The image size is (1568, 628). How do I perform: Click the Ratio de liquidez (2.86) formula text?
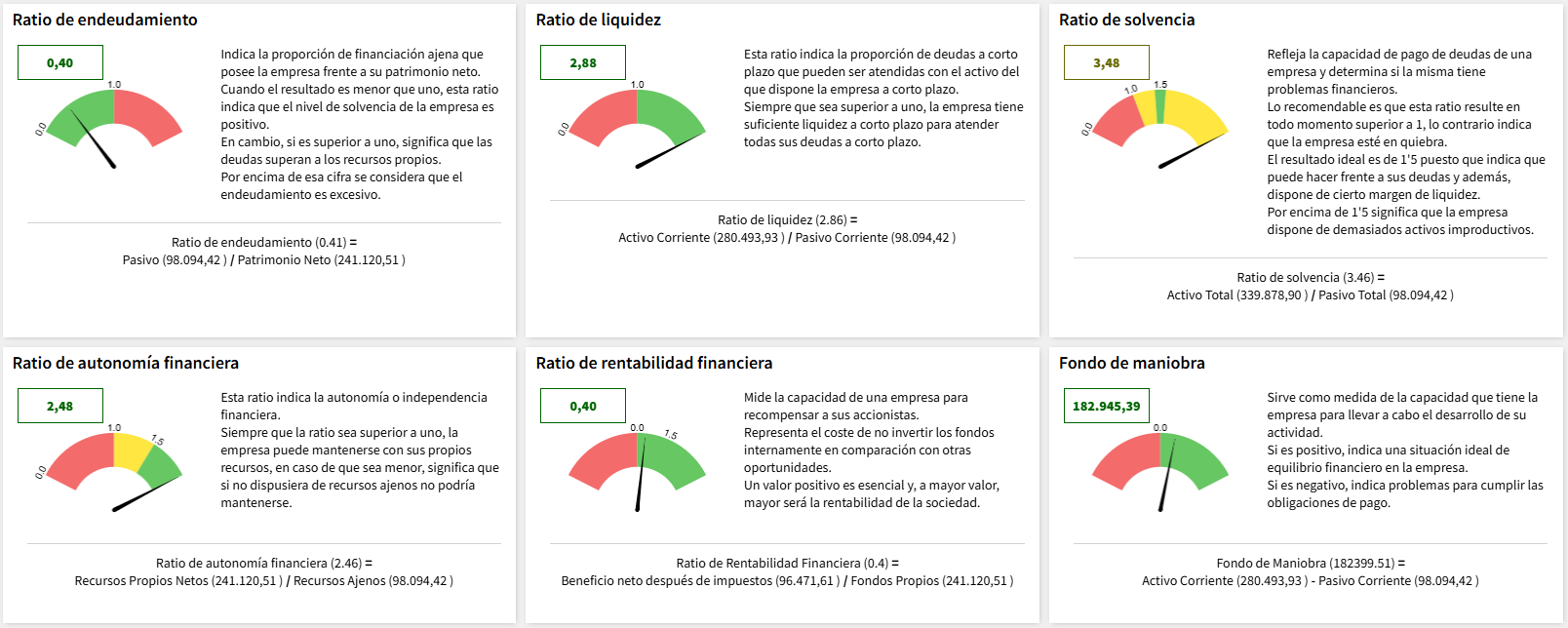point(787,220)
